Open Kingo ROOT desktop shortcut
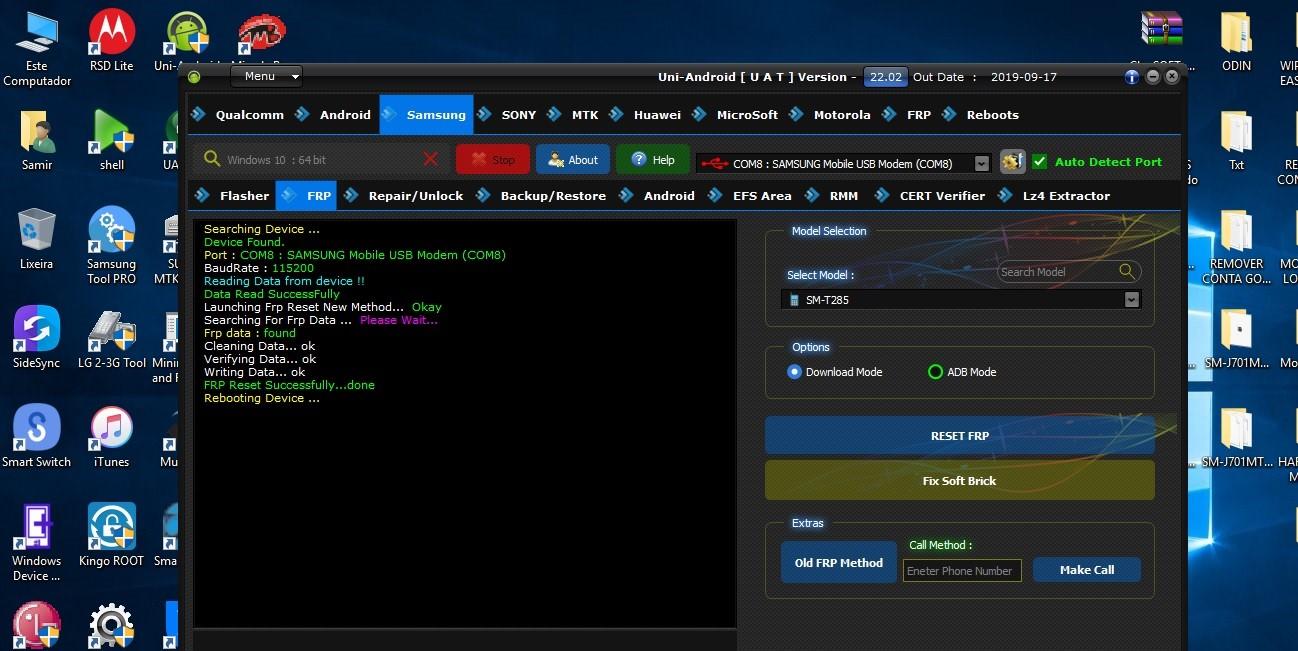The width and height of the screenshot is (1298, 651). (x=112, y=535)
